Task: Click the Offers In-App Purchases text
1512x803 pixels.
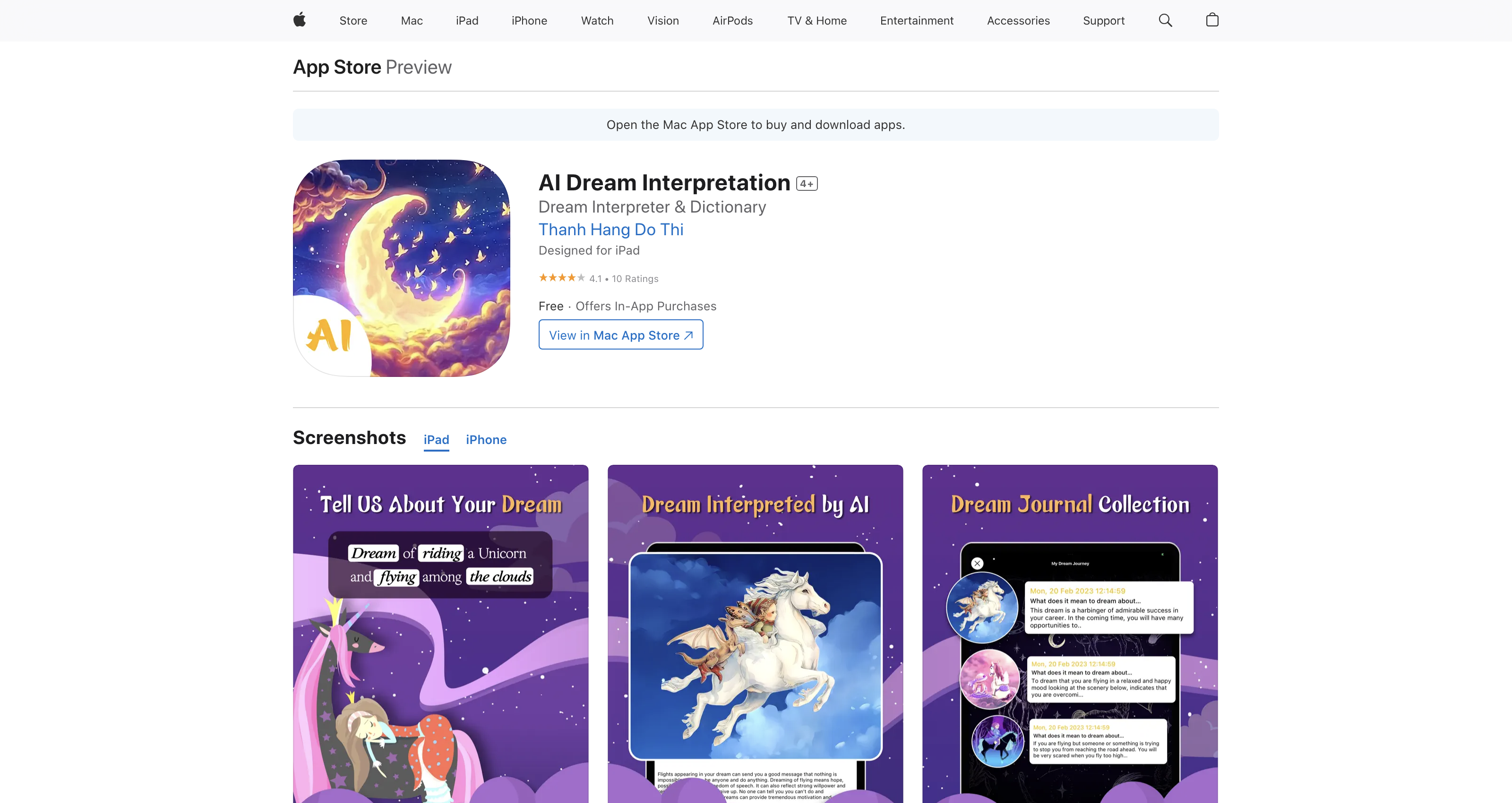Action: (645, 307)
